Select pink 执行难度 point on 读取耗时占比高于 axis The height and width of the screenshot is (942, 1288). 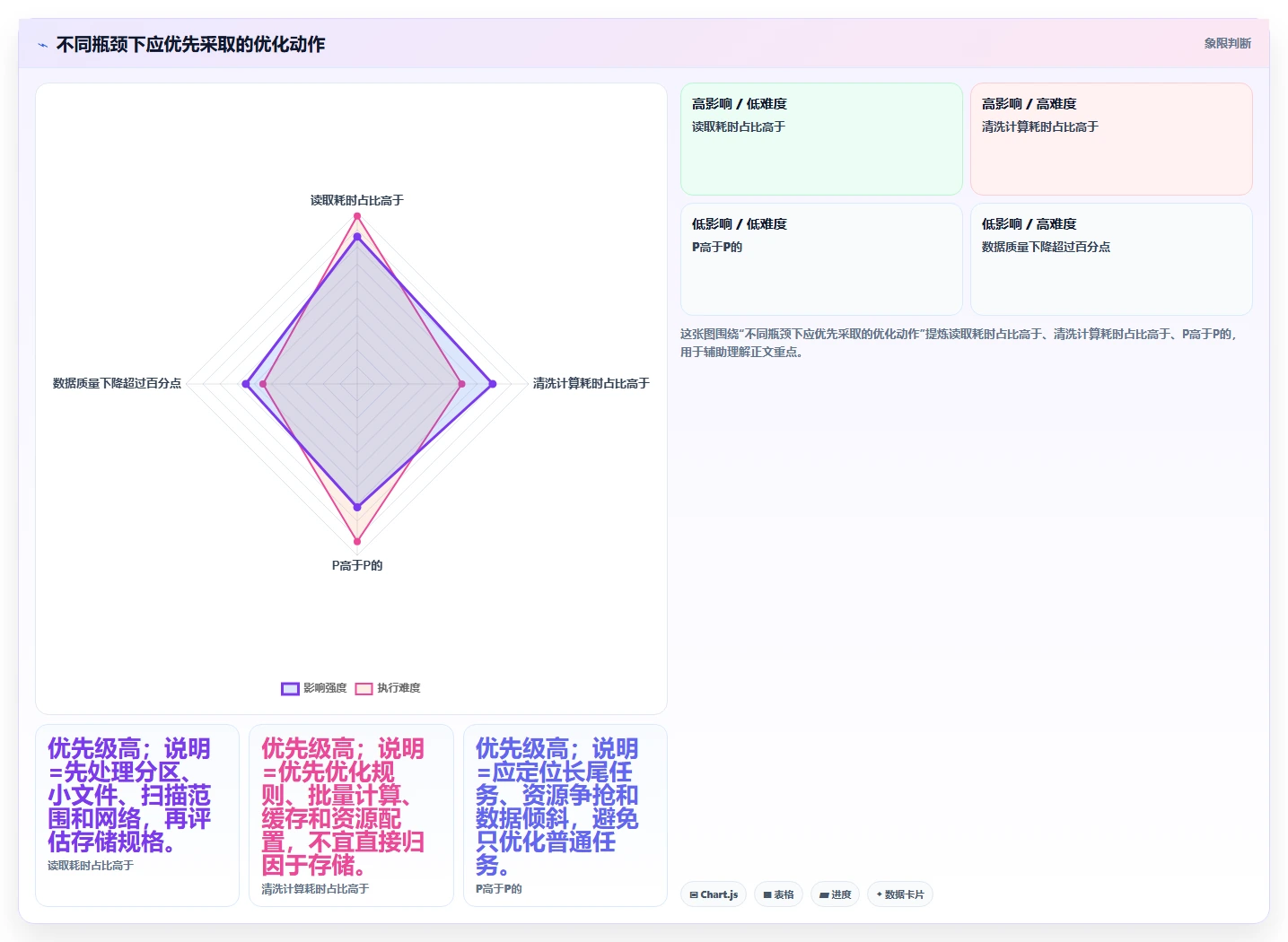(357, 216)
